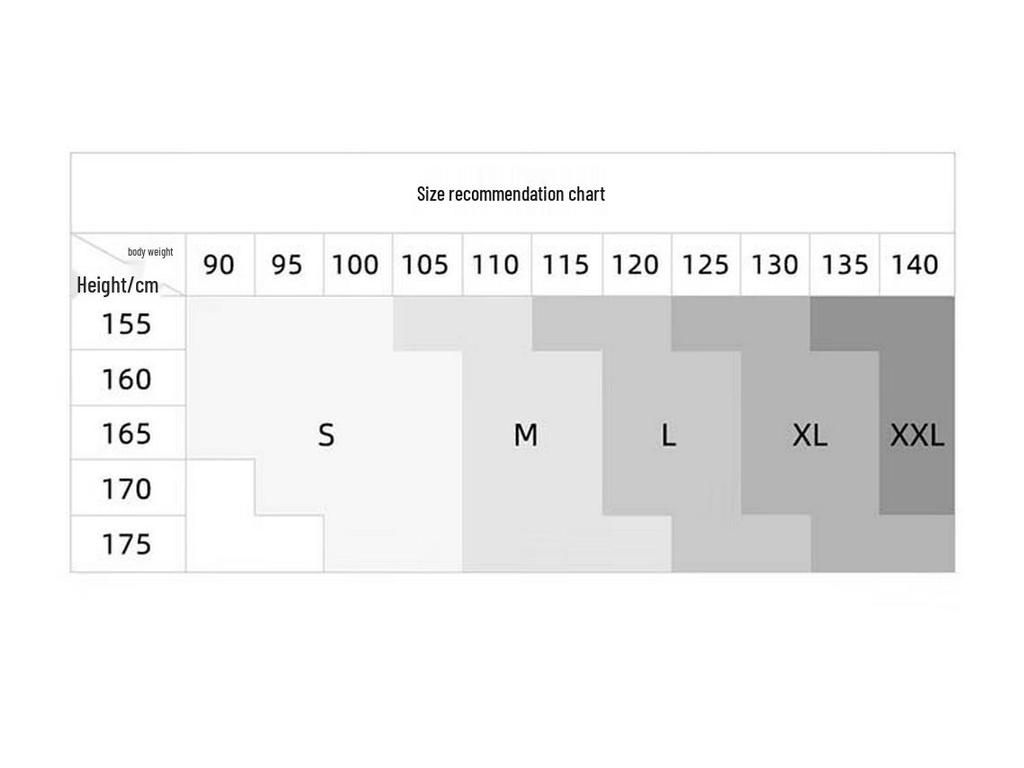The width and height of the screenshot is (1024, 768).
Task: Select the 155 height row label
Action: [127, 324]
